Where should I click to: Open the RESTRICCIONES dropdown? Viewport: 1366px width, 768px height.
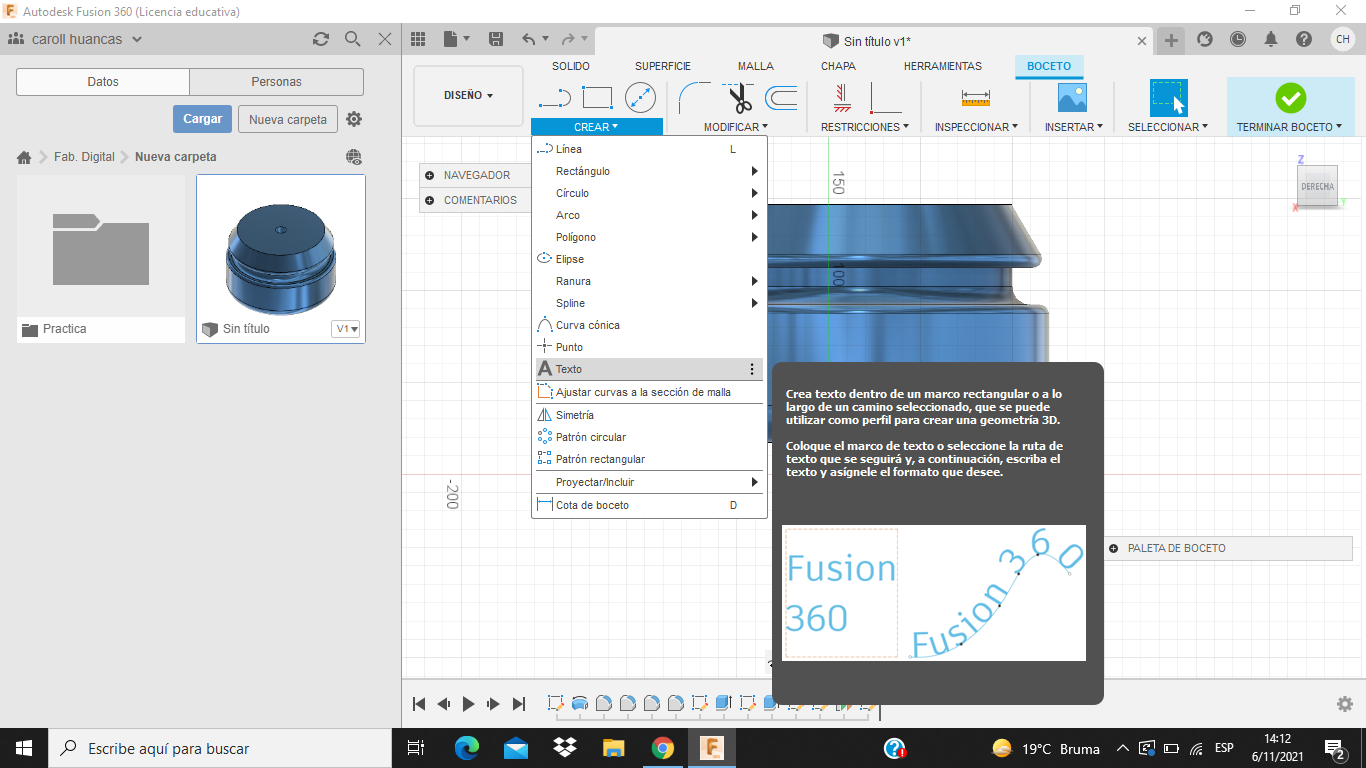[x=865, y=127]
